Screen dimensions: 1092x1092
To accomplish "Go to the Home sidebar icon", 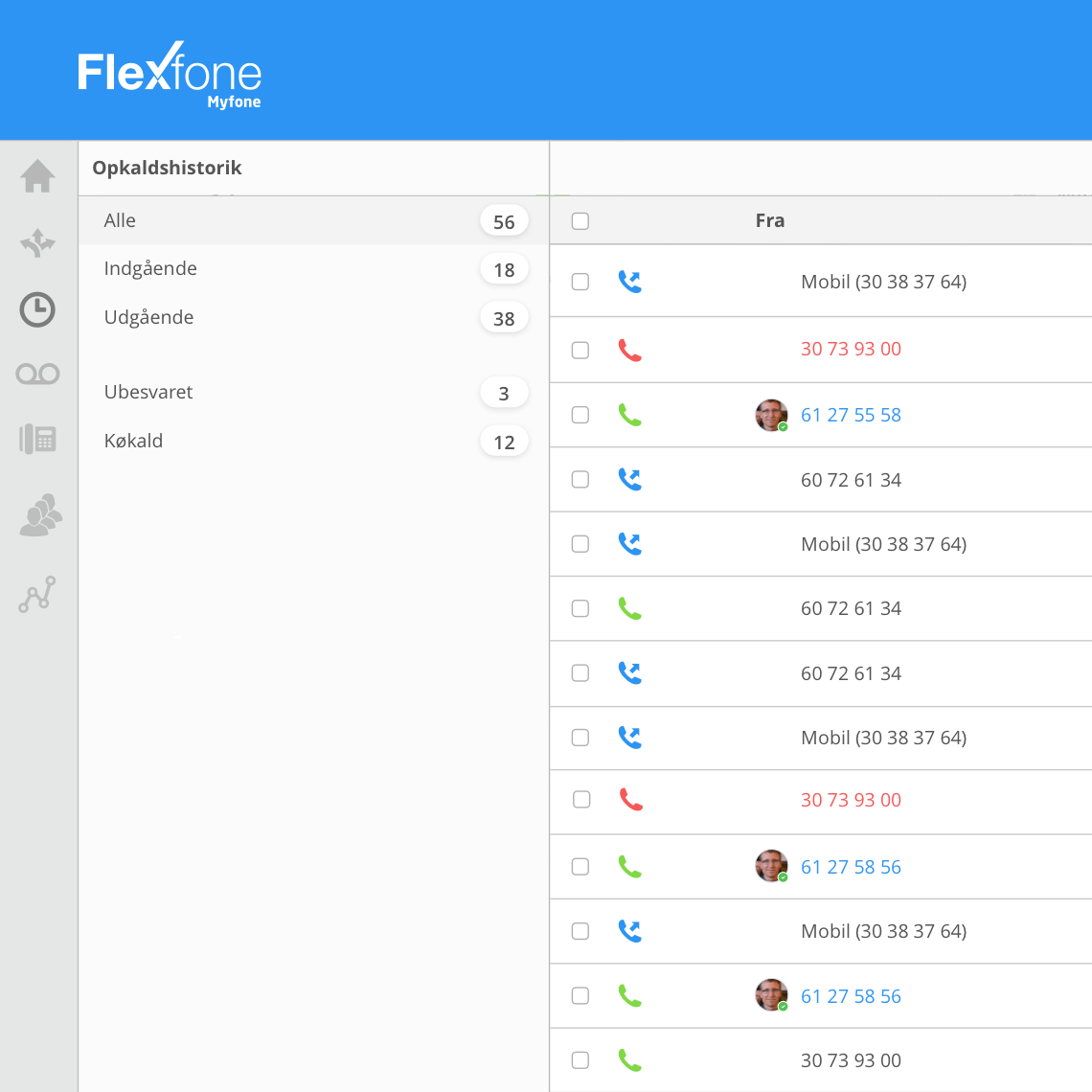I will 37,175.
